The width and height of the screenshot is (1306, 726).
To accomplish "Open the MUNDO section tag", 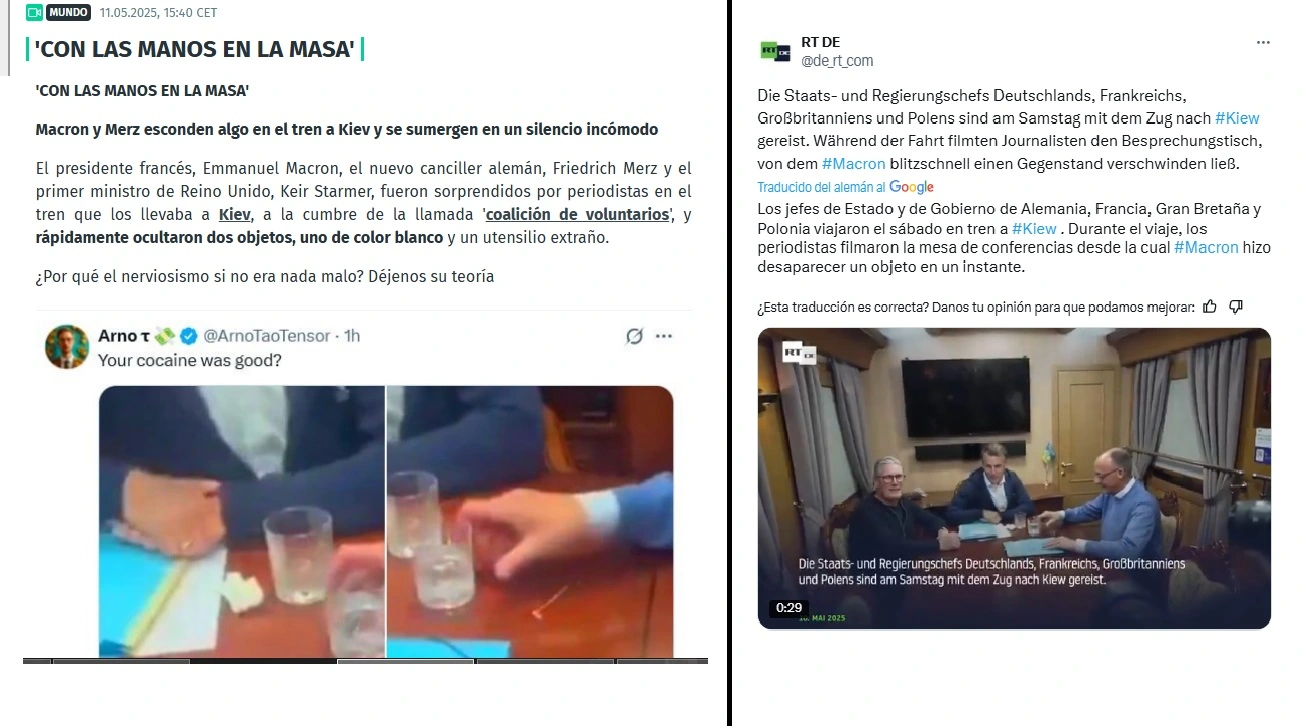I will 68,13.
